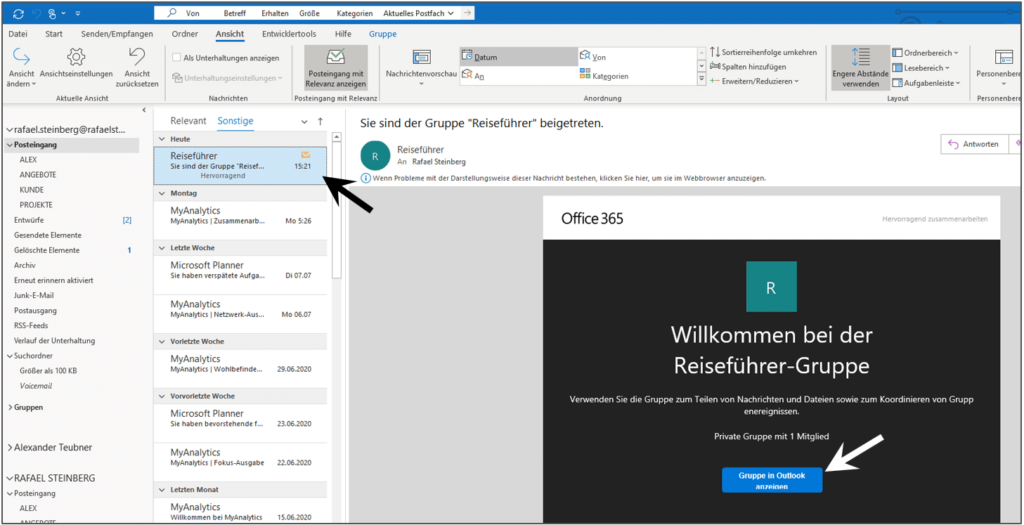Click the Undo arrow in the title bar

pos(38,13)
